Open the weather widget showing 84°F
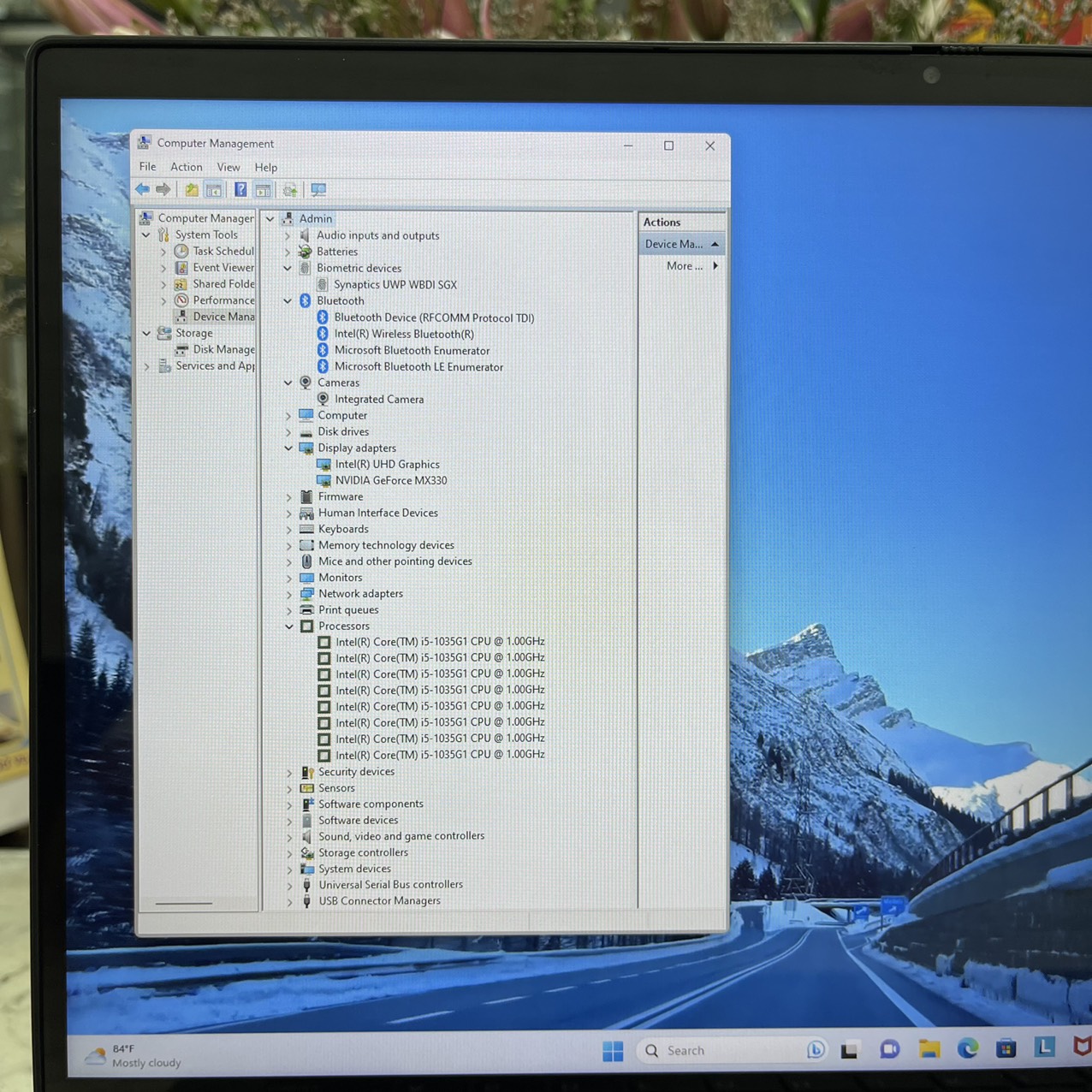Image resolution: width=1092 pixels, height=1092 pixels. click(x=134, y=1055)
